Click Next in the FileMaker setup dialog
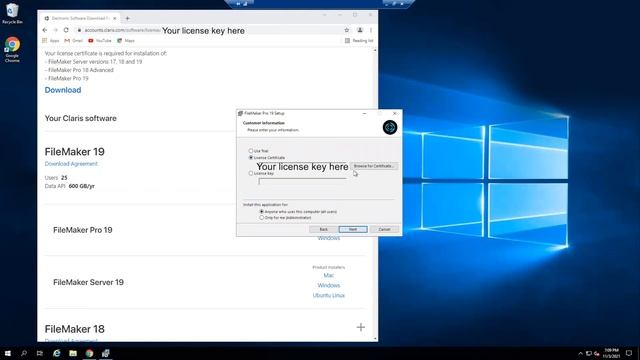The height and width of the screenshot is (360, 640). (353, 229)
